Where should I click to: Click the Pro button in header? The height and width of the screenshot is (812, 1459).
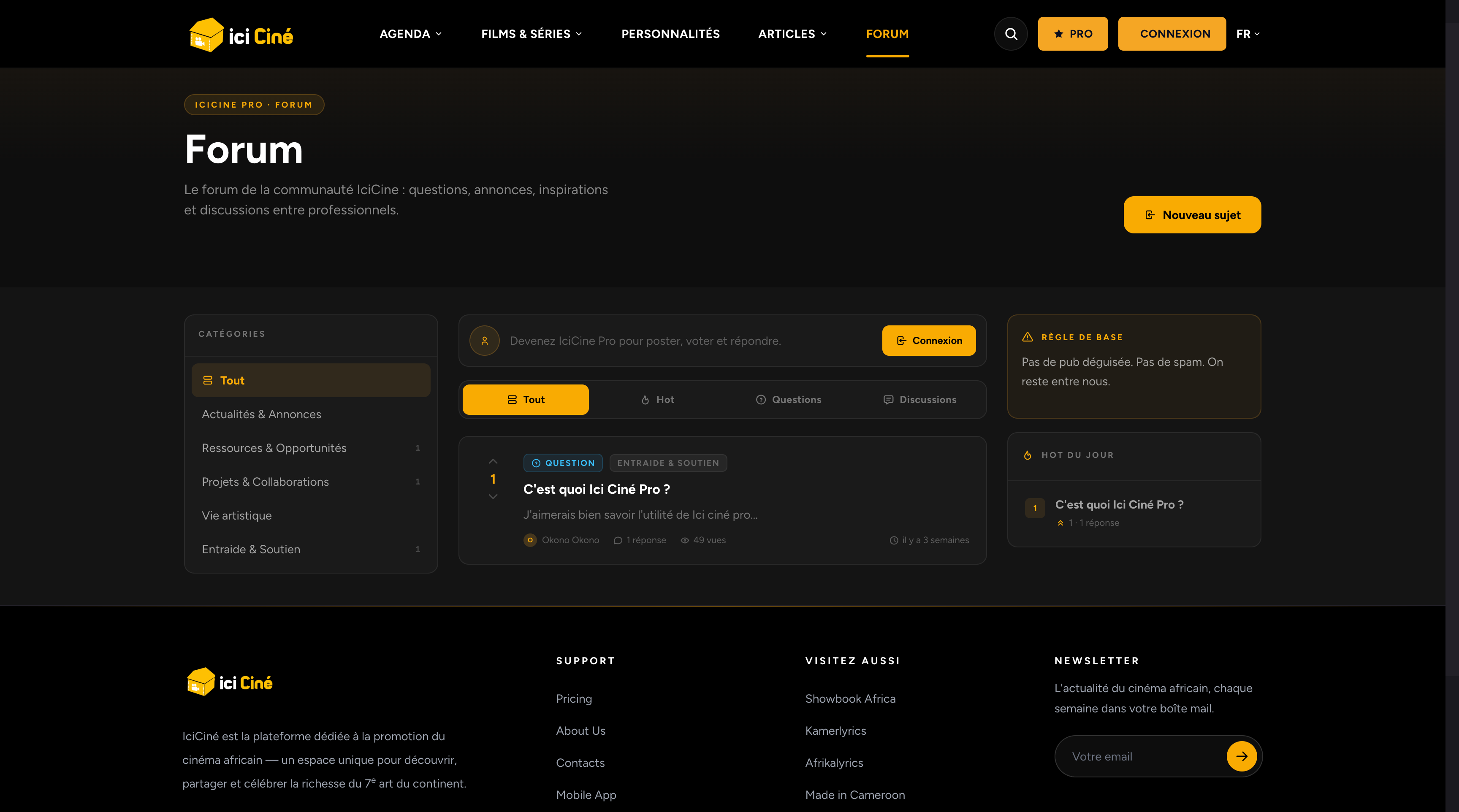click(x=1073, y=34)
